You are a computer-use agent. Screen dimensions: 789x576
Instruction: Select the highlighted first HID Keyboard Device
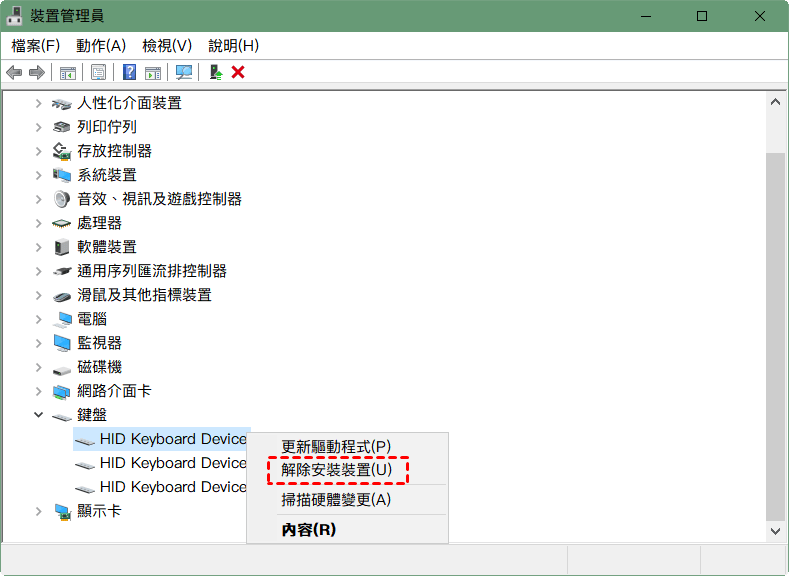coord(162,439)
